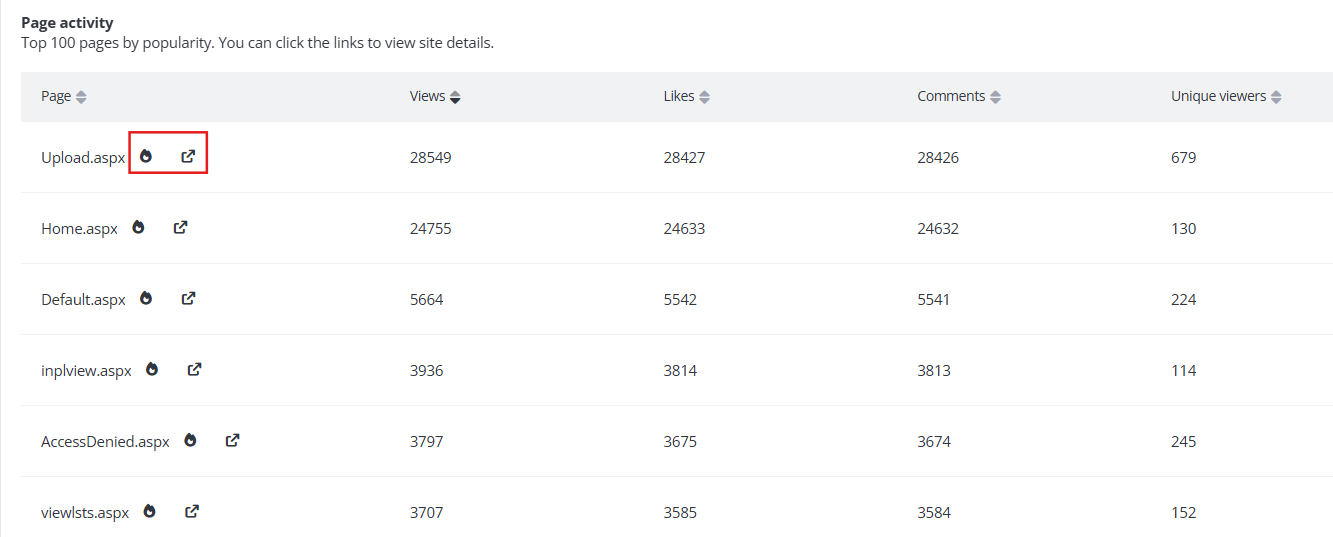Click the flame icon beside AccessDenied.aspx

pyautogui.click(x=190, y=440)
